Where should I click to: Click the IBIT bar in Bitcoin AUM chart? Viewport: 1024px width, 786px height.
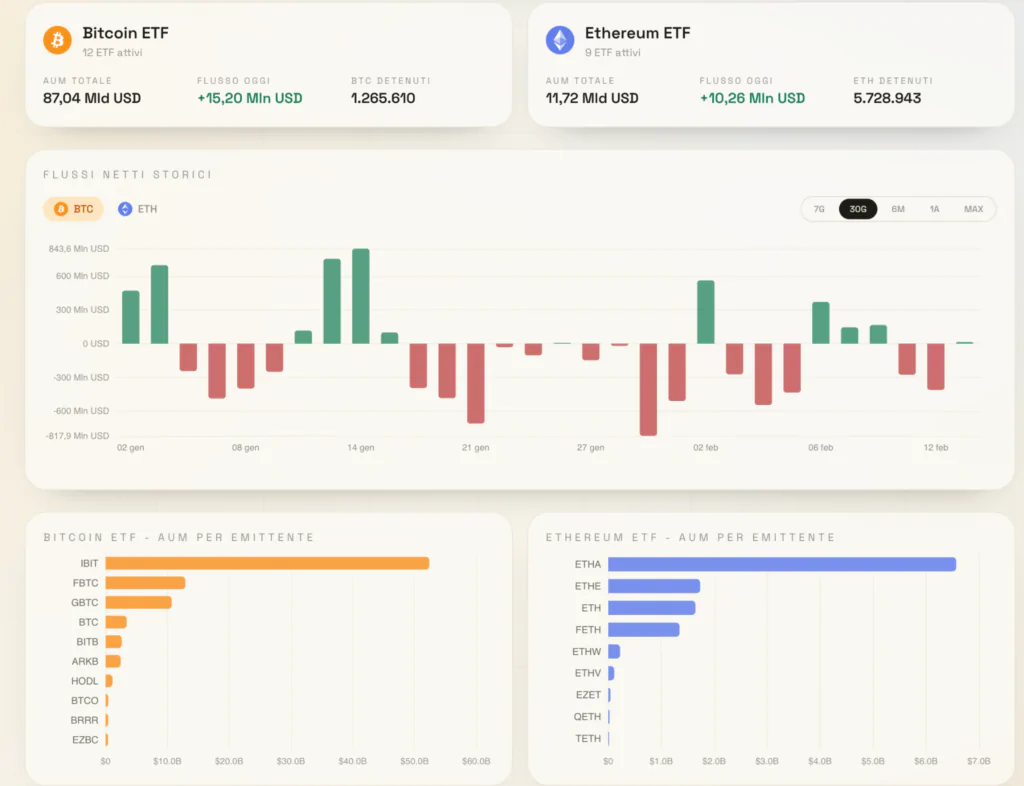click(x=267, y=563)
